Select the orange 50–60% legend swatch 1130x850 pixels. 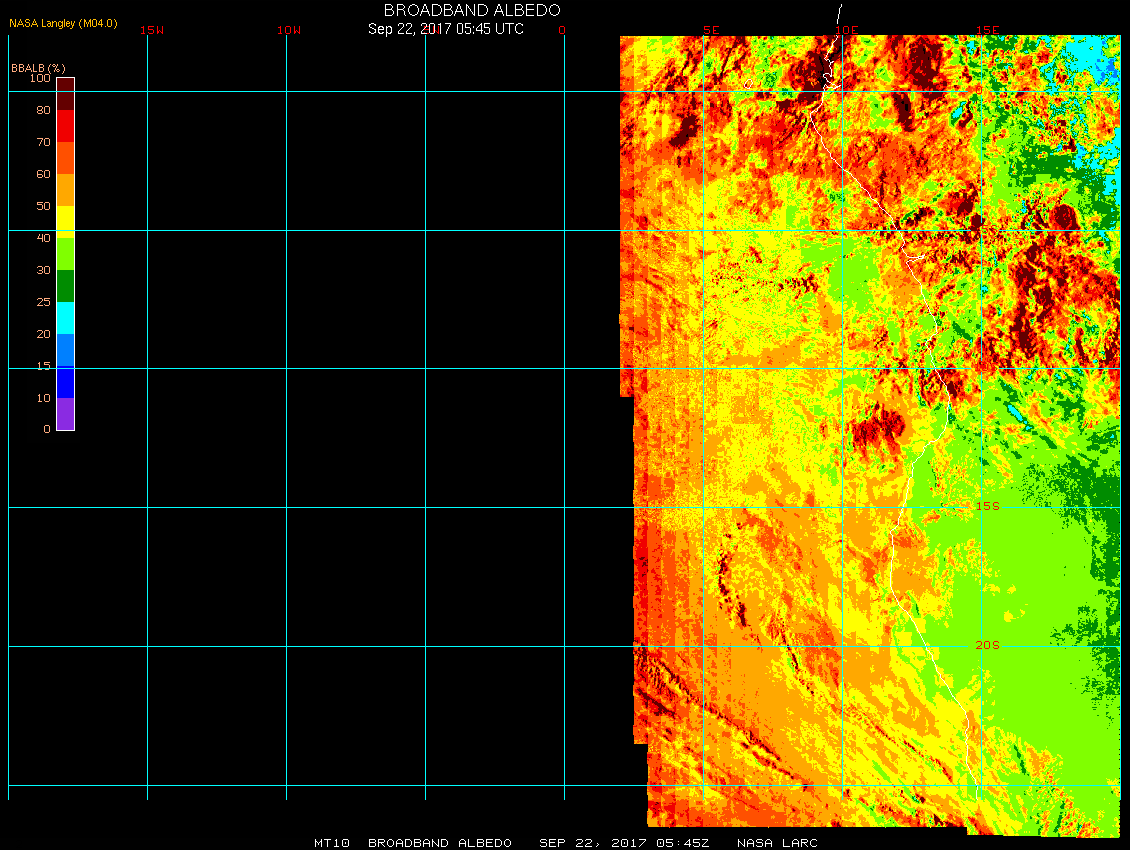coord(65,190)
